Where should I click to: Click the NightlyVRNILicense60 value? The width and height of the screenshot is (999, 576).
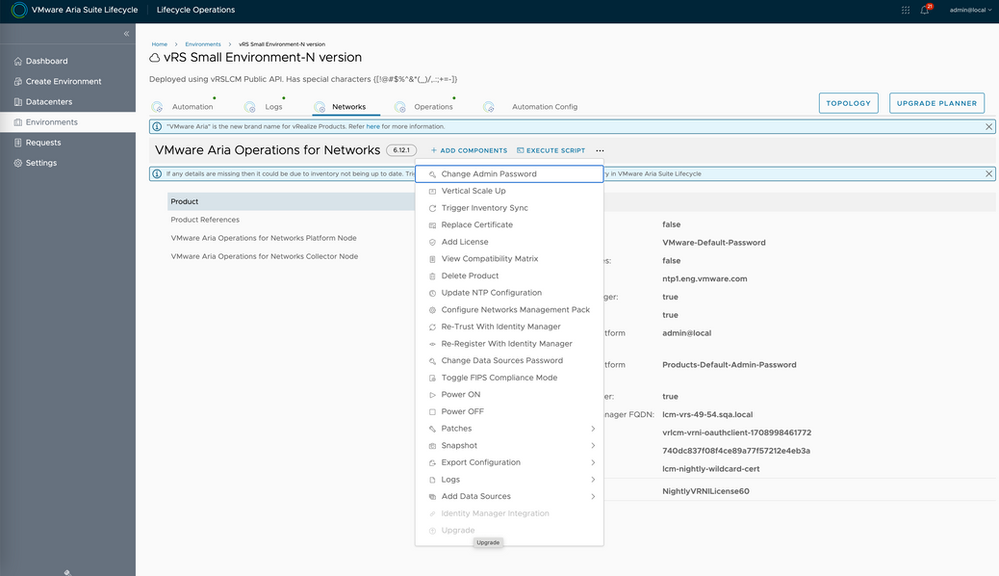click(705, 491)
